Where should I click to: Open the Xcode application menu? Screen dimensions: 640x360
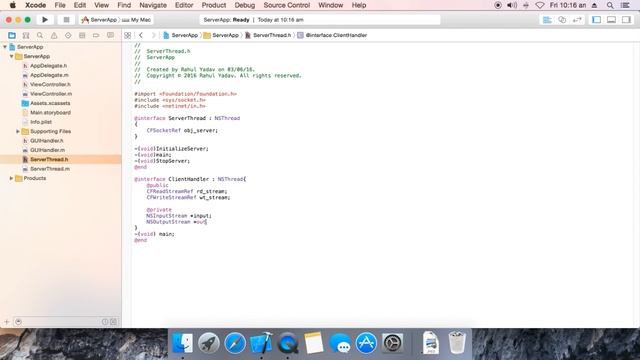(x=36, y=5)
